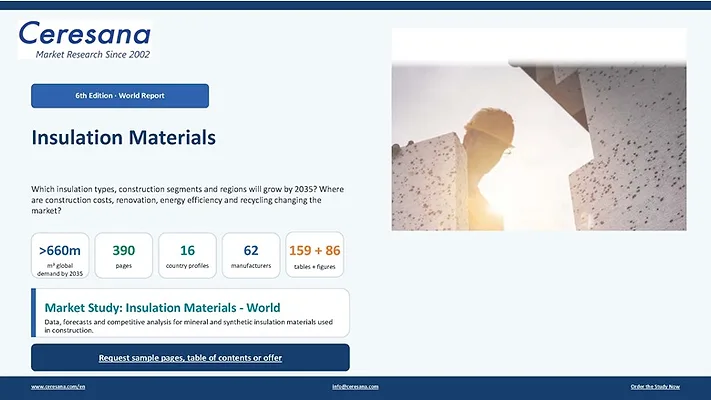Screen dimensions: 711x400
Task: Select the '16 country profiles' card
Action: (187, 255)
